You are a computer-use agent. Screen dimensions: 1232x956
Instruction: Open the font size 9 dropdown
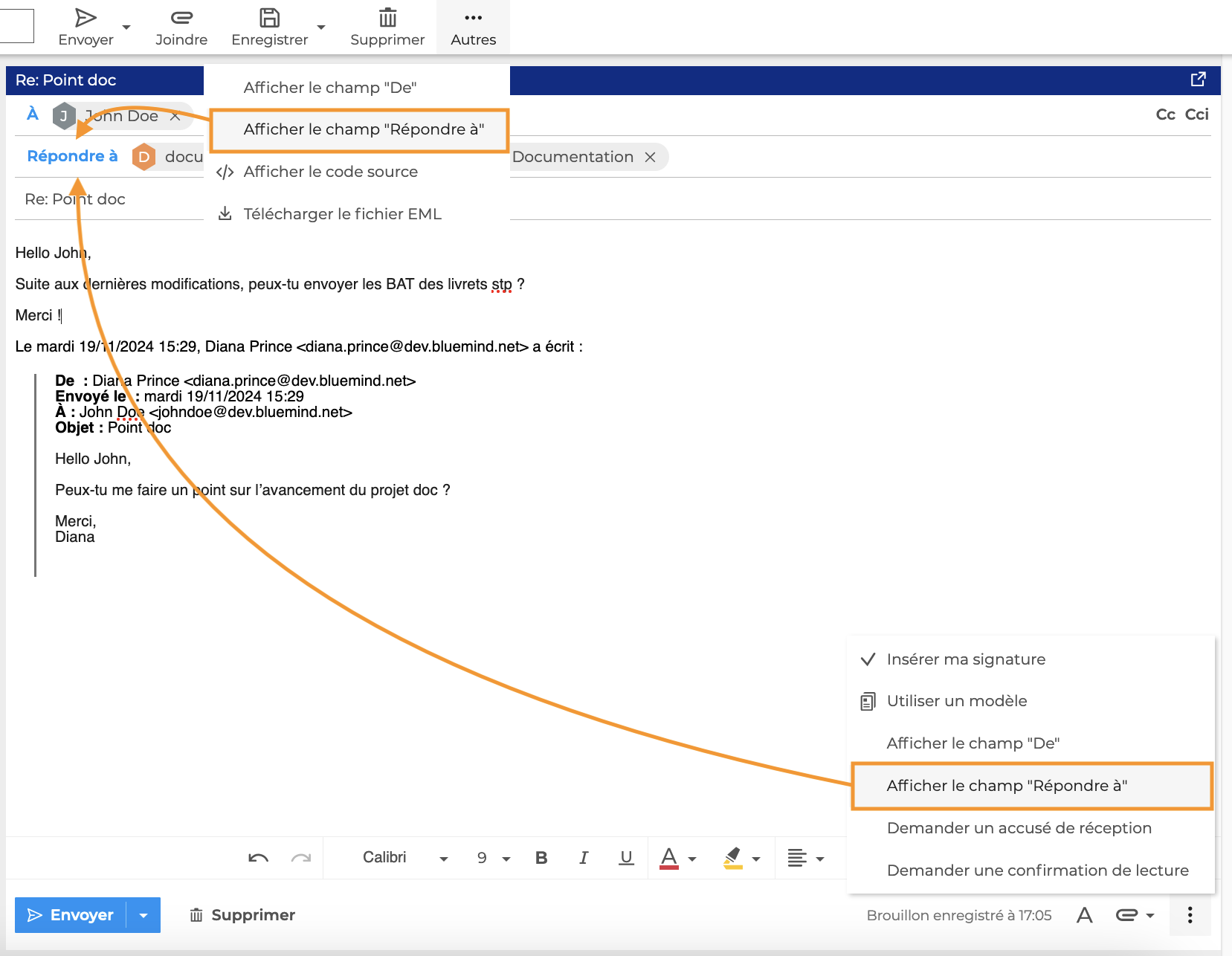(x=494, y=858)
